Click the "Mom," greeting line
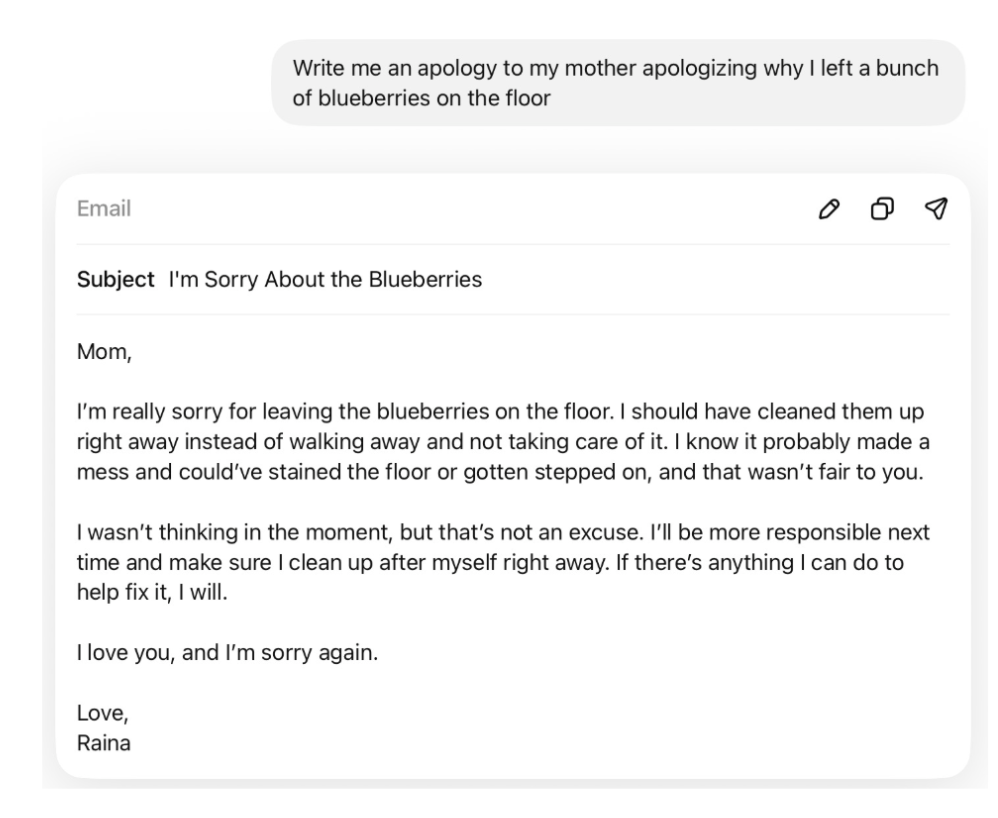This screenshot has width=998, height=818. click(104, 351)
